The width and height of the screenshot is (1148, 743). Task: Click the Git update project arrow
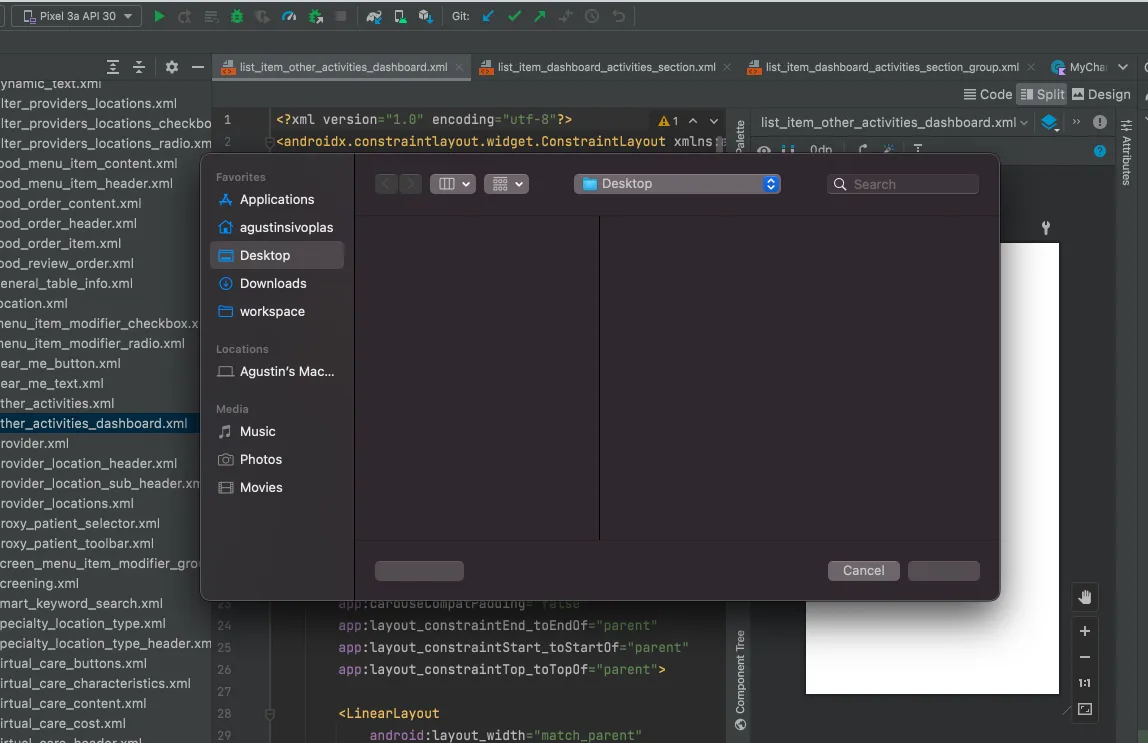488,16
